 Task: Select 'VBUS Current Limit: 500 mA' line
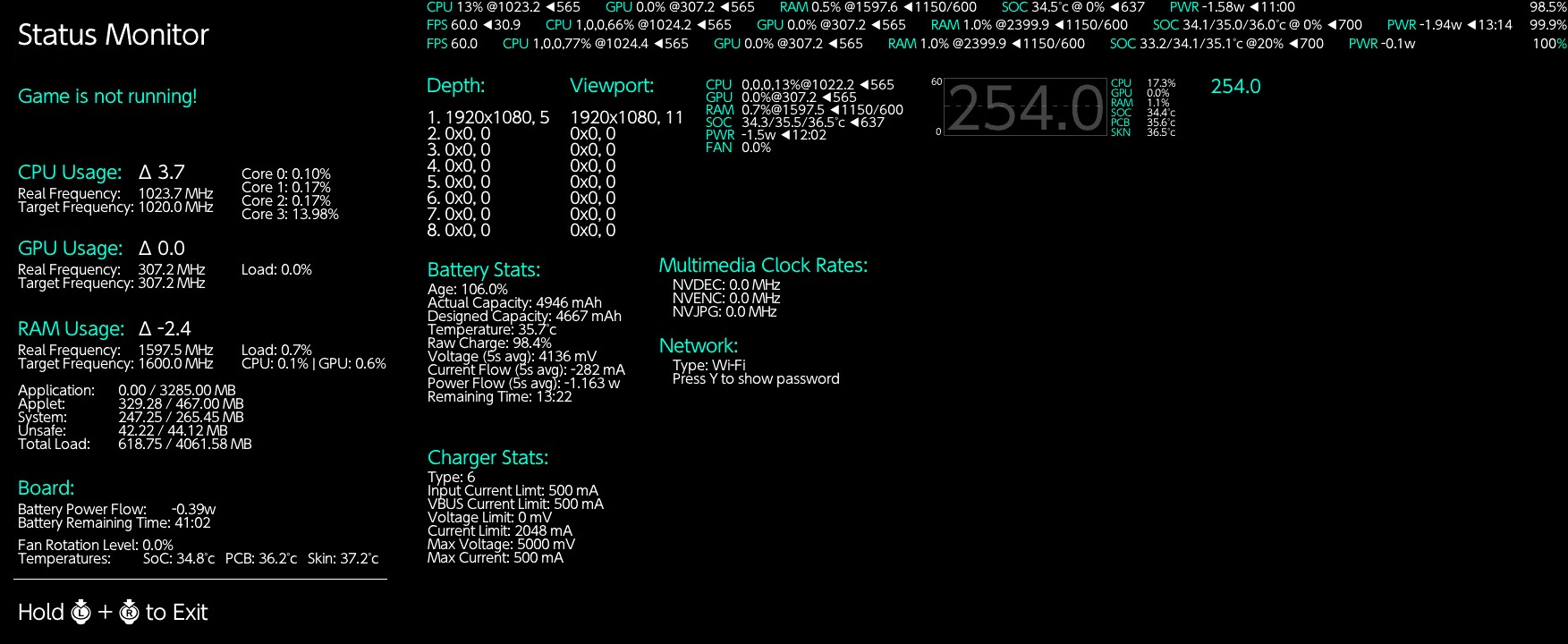coord(515,504)
